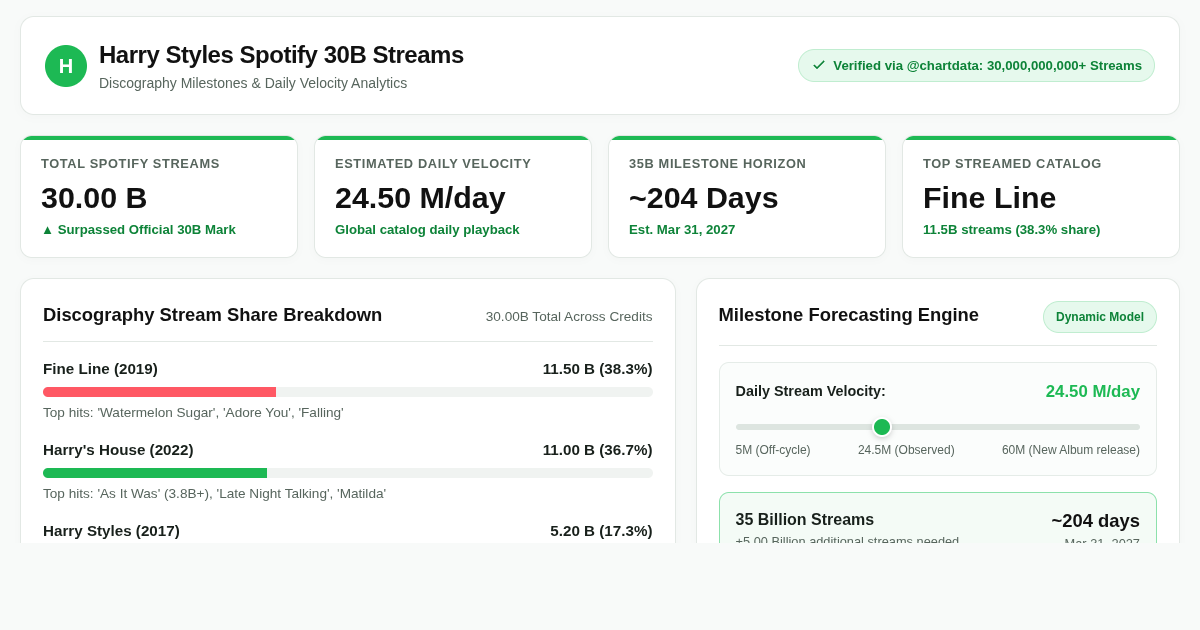Click the verified checkmark icon

click(819, 65)
